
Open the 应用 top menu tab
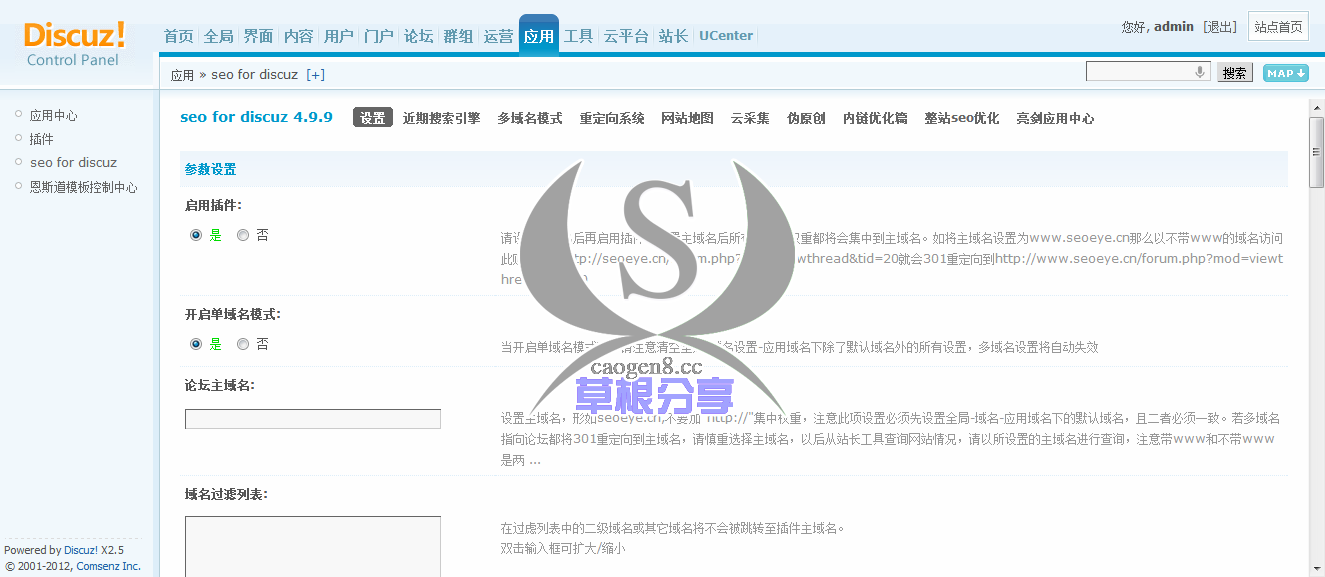[538, 36]
